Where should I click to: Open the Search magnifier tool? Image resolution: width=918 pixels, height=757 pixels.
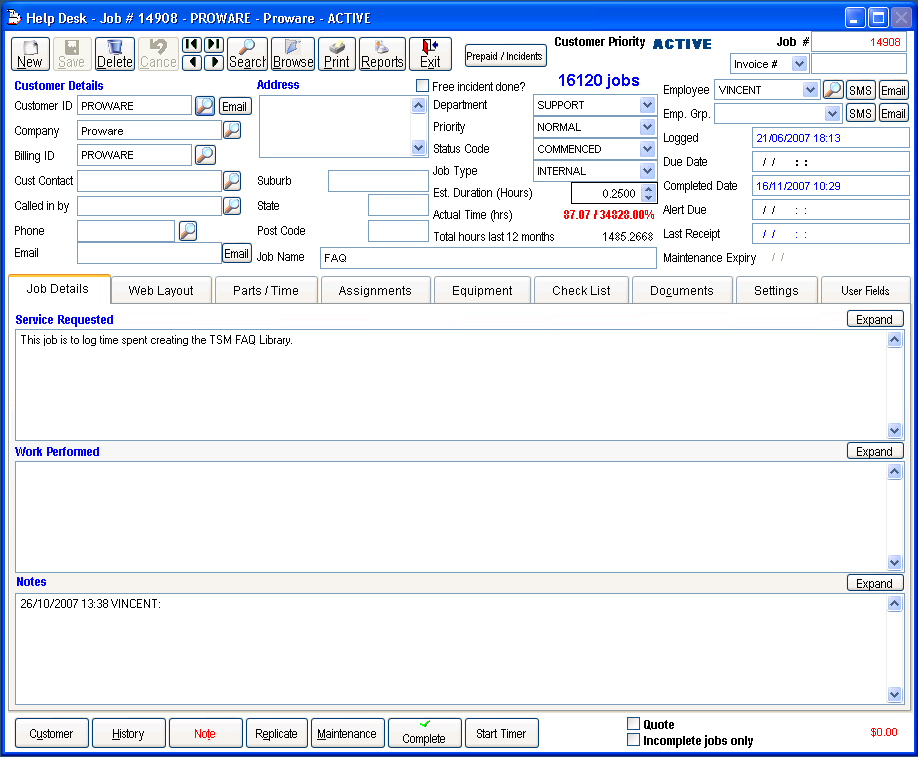247,54
